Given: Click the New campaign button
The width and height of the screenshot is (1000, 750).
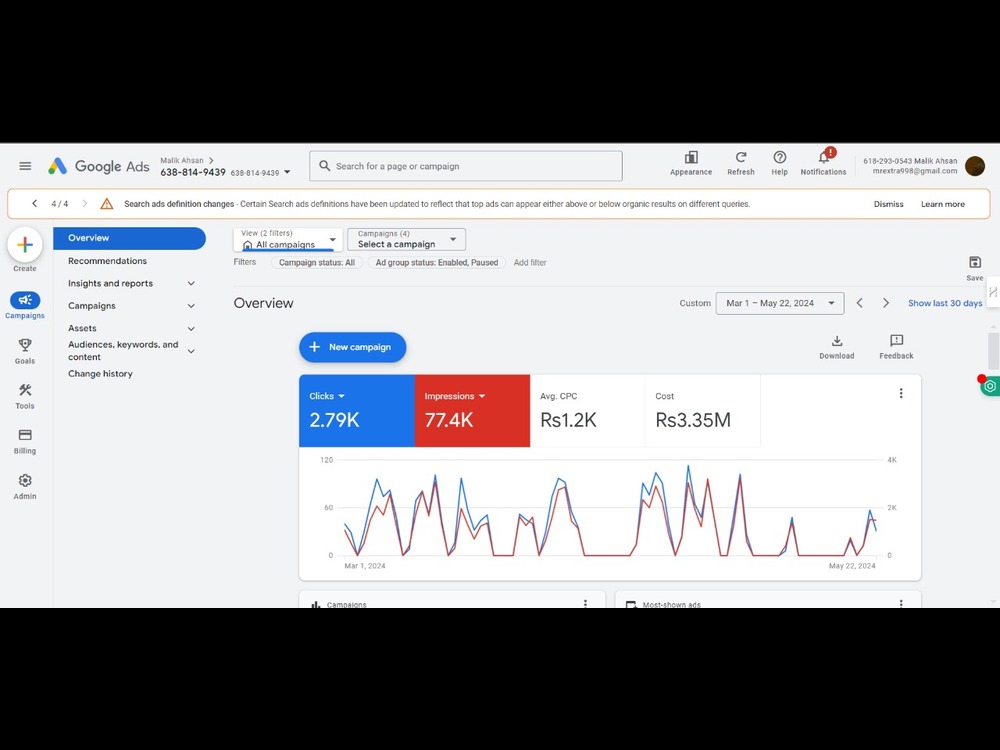Looking at the screenshot, I should (353, 347).
